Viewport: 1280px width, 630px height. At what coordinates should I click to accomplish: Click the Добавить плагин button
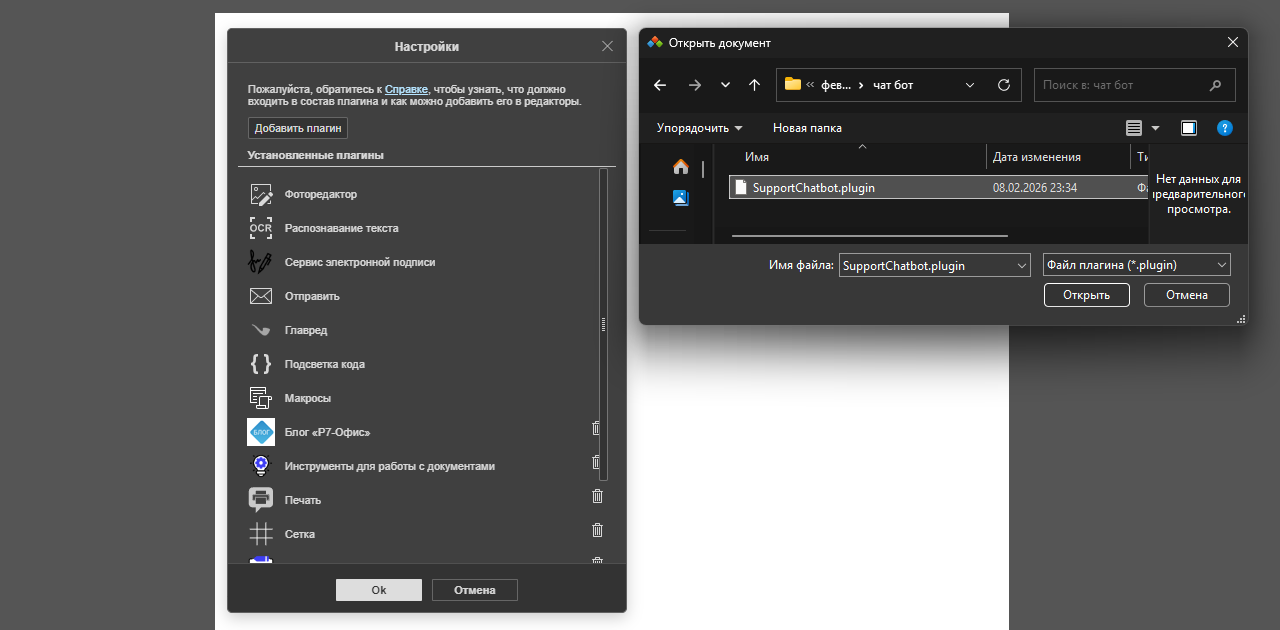click(298, 128)
